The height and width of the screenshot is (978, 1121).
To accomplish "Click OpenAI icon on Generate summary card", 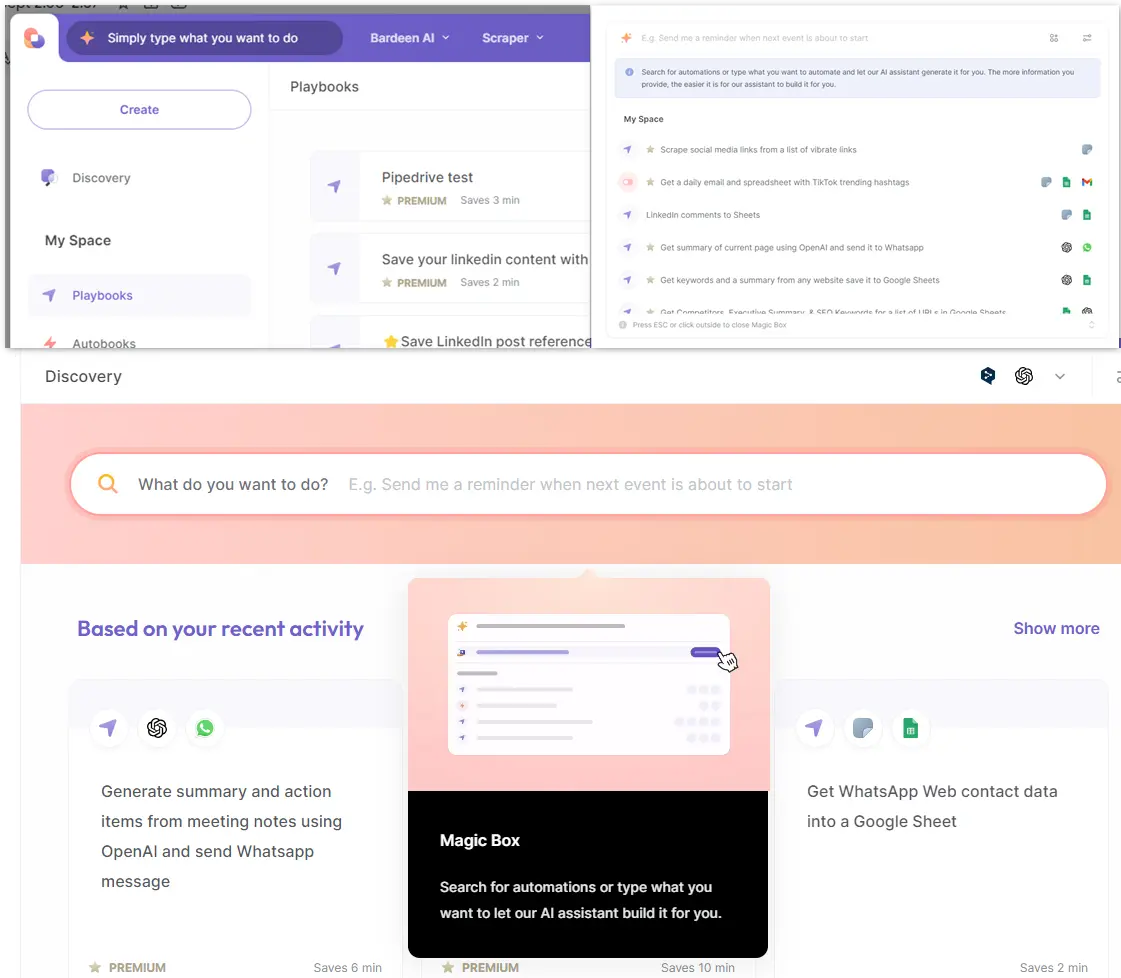I will coord(157,728).
